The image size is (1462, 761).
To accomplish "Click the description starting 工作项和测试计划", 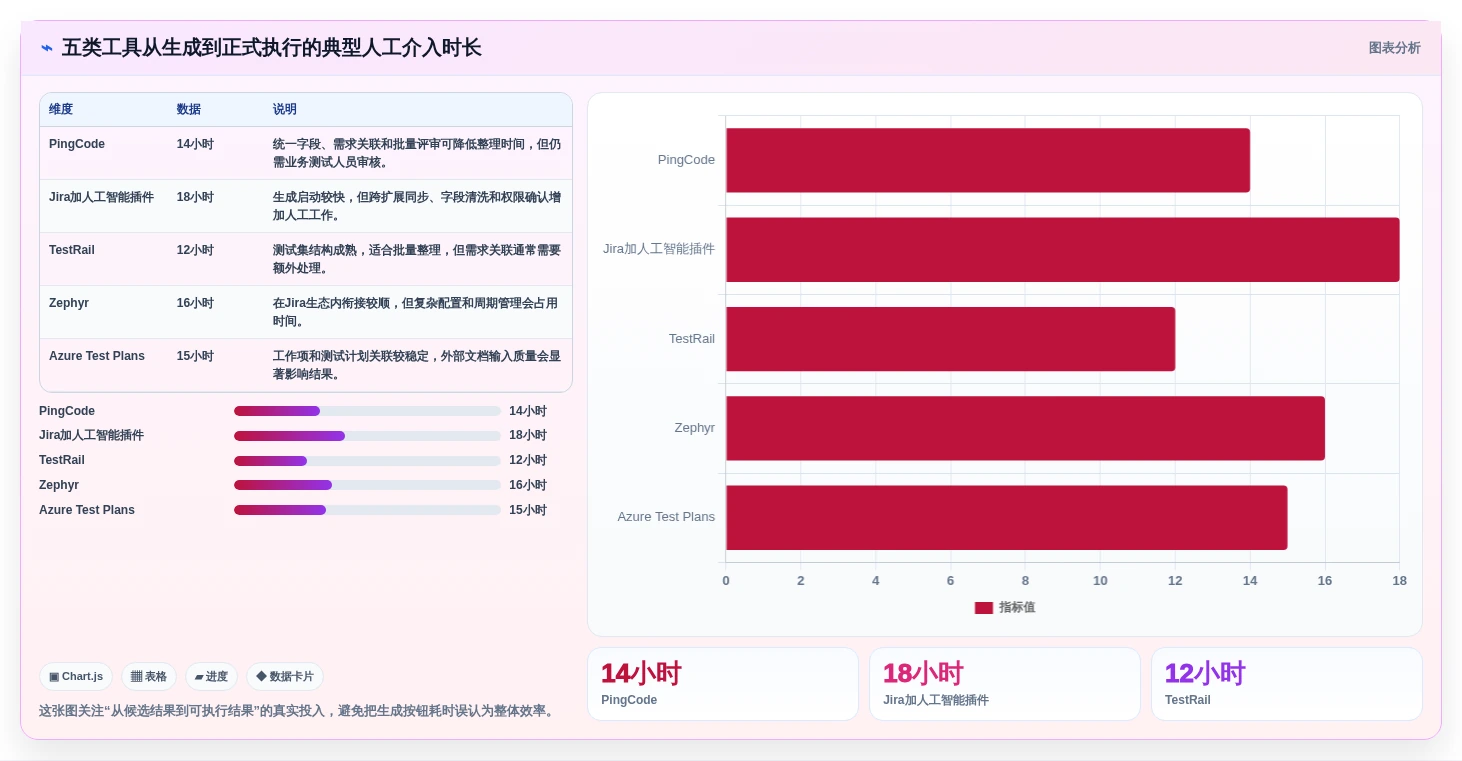I will point(417,365).
